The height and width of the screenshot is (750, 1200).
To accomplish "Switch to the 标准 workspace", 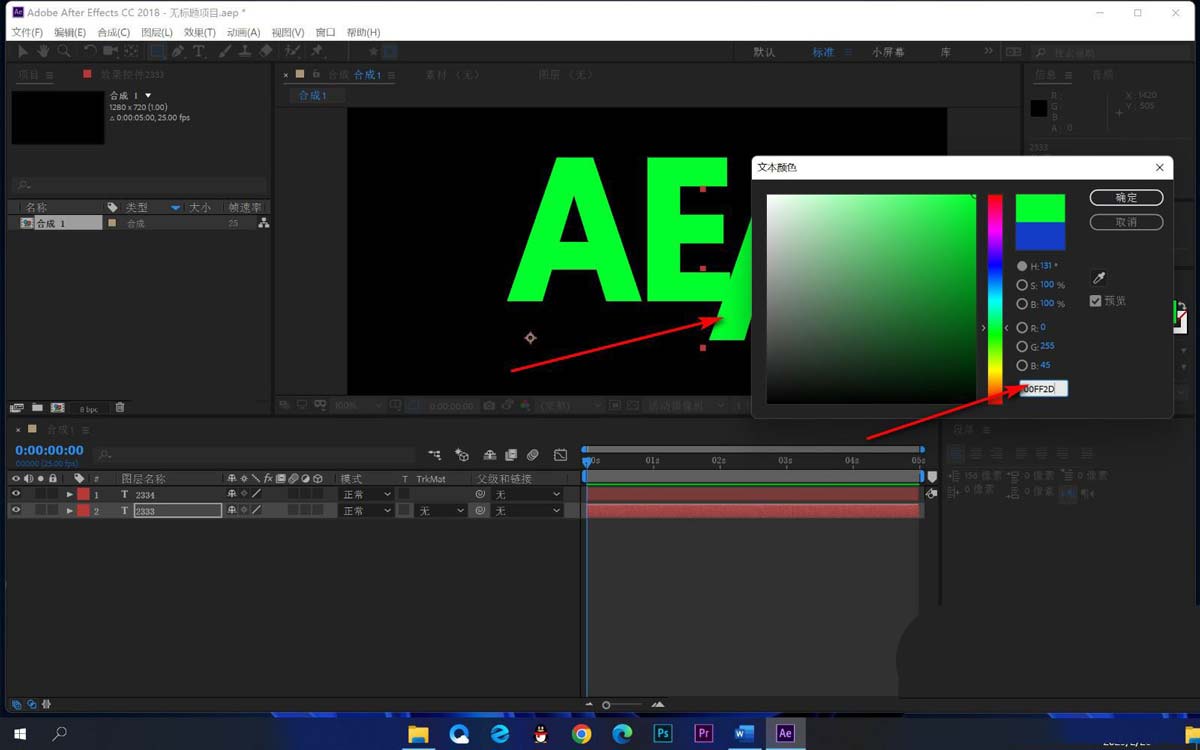I will [823, 52].
